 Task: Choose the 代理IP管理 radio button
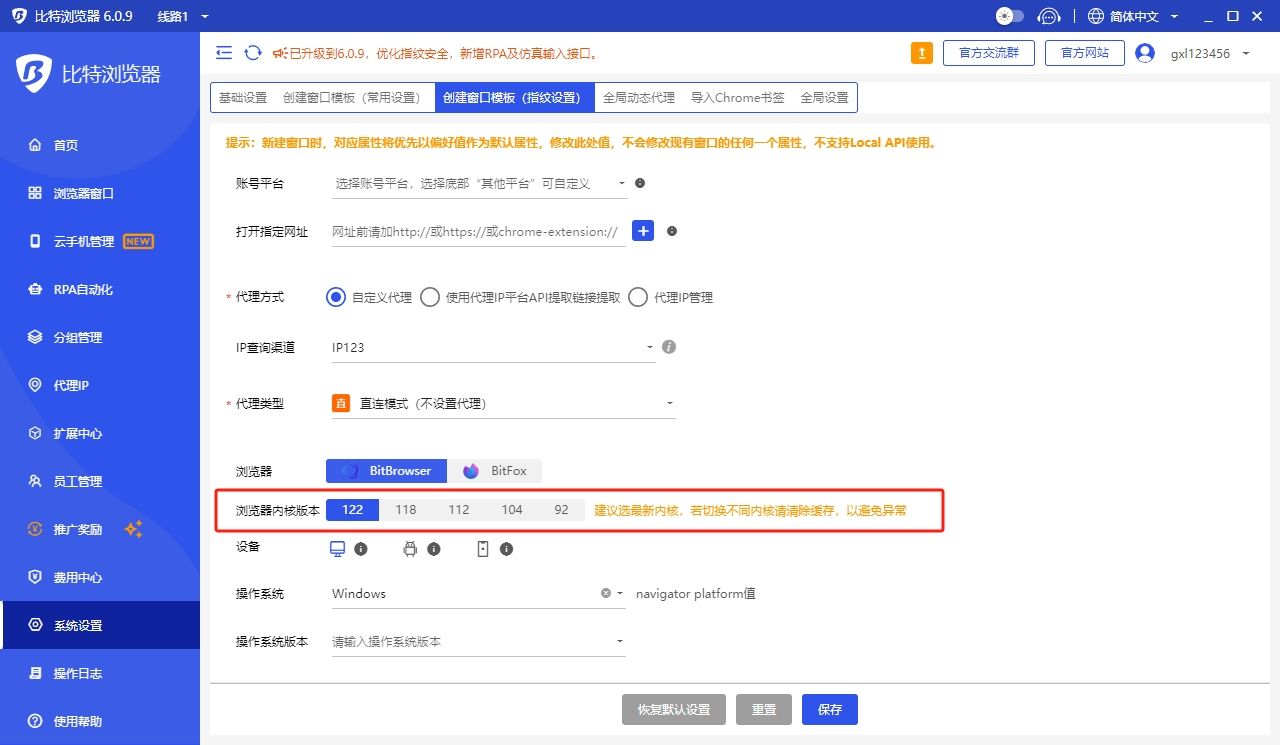click(x=638, y=297)
